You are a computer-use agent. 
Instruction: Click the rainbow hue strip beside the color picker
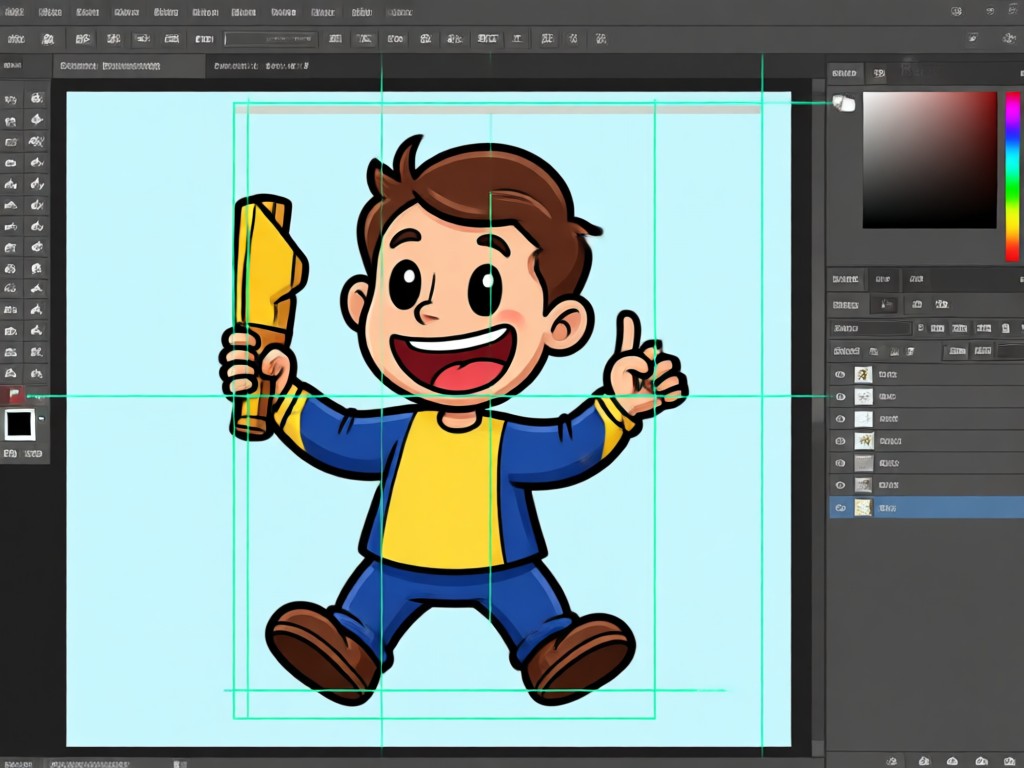coord(1012,176)
